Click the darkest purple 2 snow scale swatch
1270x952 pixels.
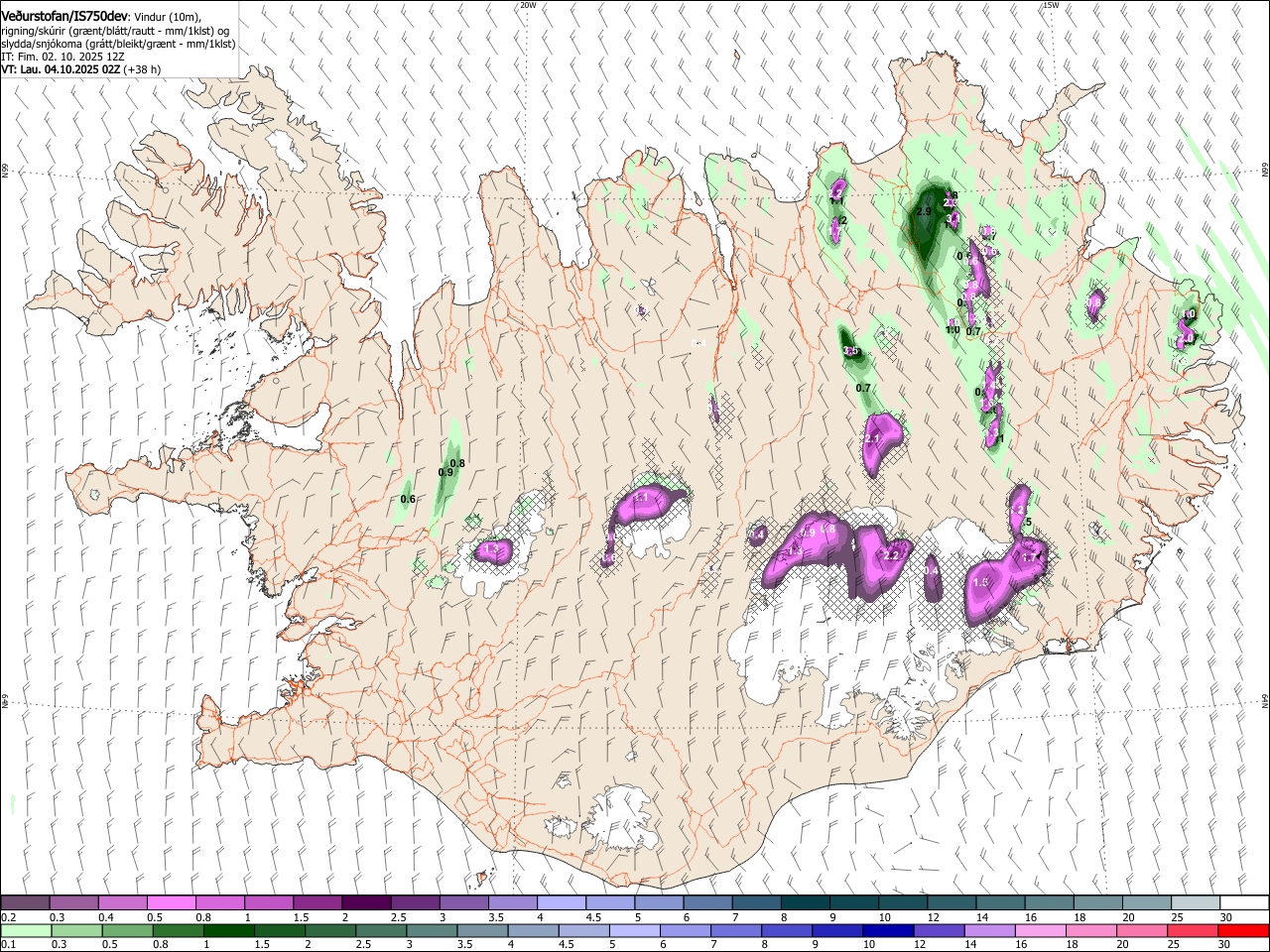coord(365,902)
